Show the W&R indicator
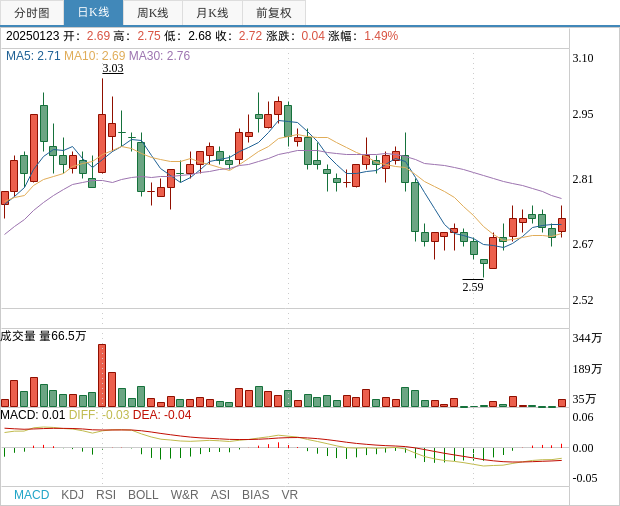Screen dimensions: 620x506 click(184, 495)
